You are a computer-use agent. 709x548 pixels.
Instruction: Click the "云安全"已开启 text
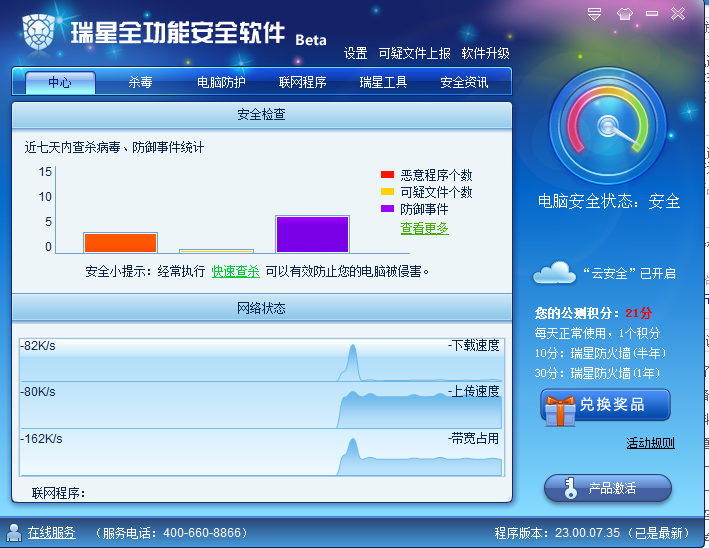[629, 273]
